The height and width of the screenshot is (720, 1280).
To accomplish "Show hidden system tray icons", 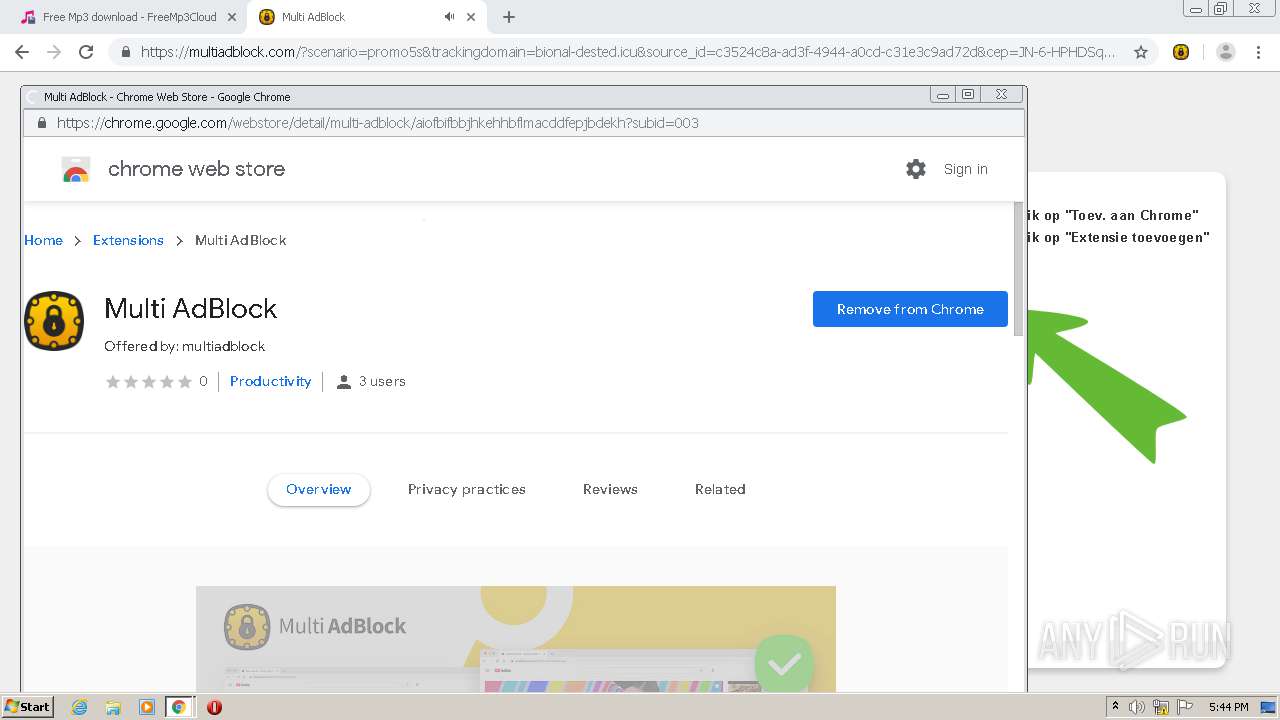I will pos(1115,707).
